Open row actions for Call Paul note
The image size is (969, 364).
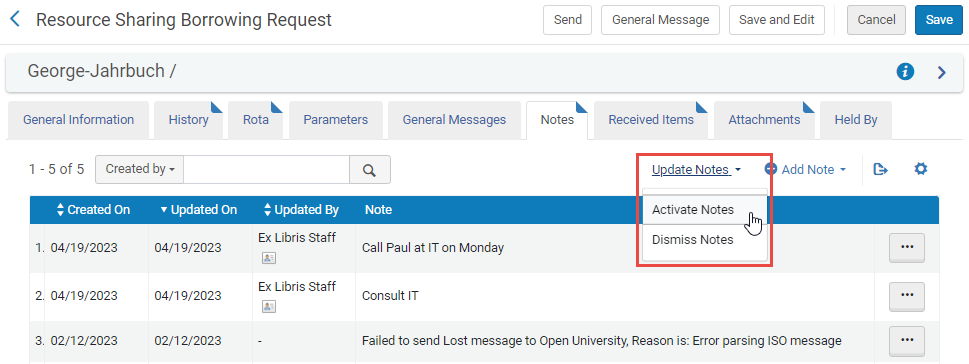[x=907, y=248]
